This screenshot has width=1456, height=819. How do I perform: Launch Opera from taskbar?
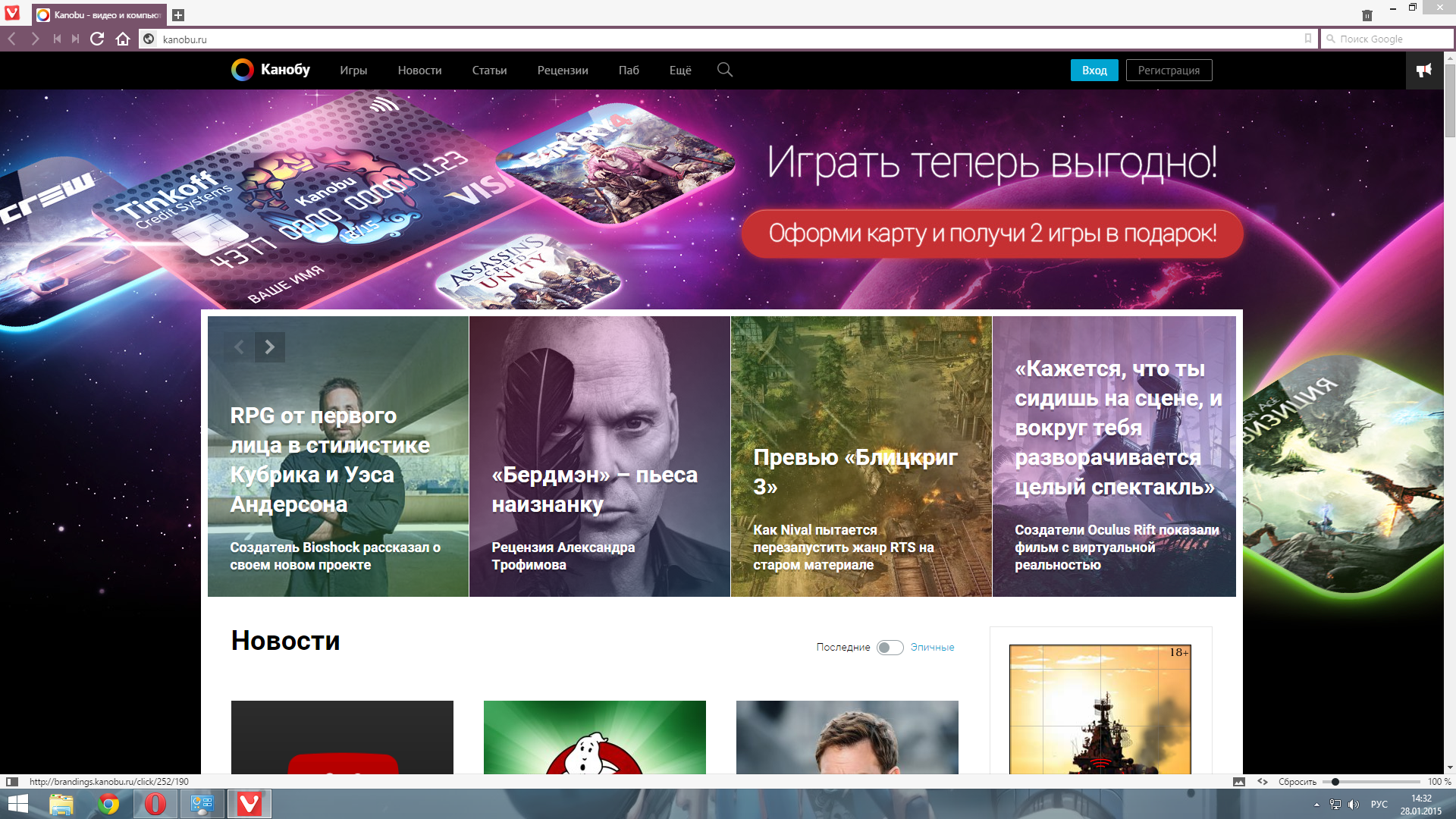pos(155,804)
